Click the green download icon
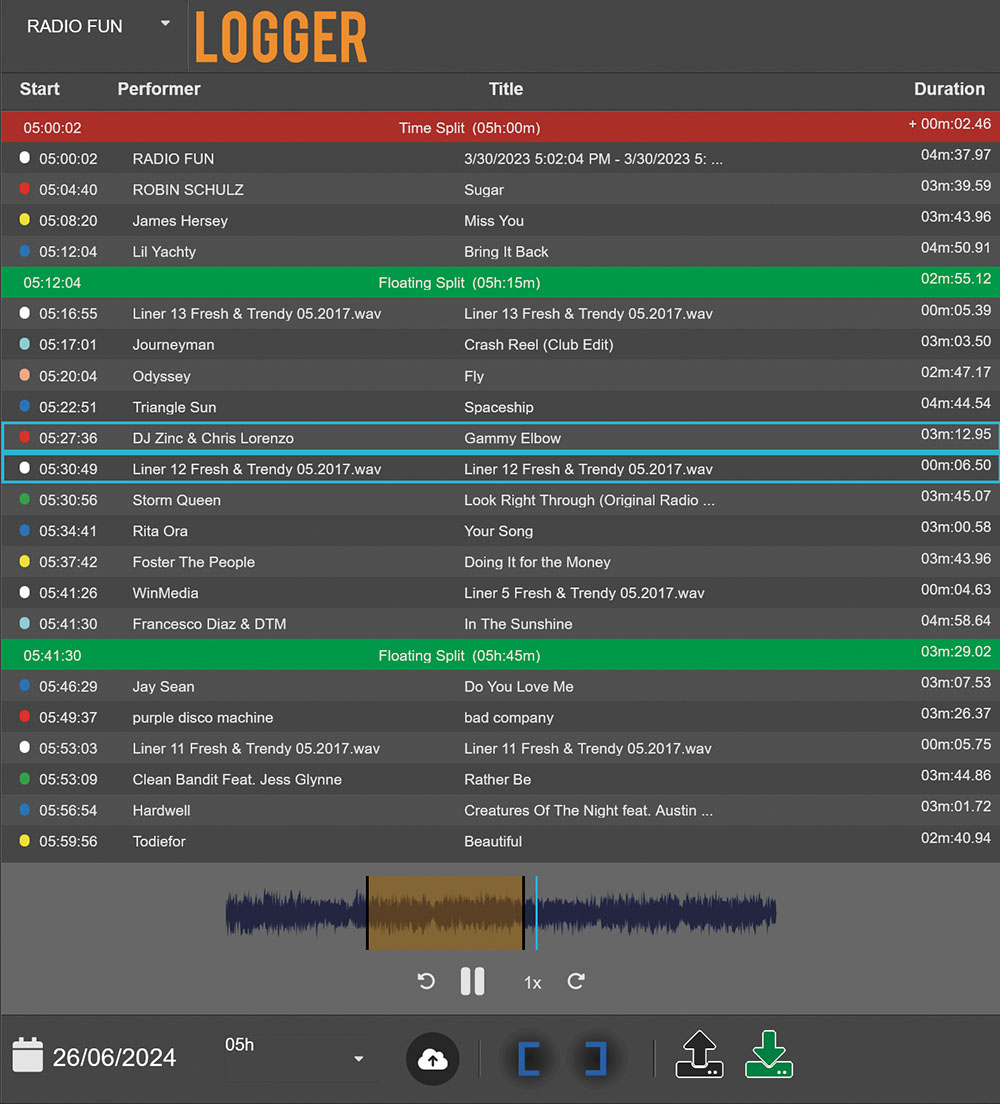Screen dimensions: 1000x1104 (768, 1056)
